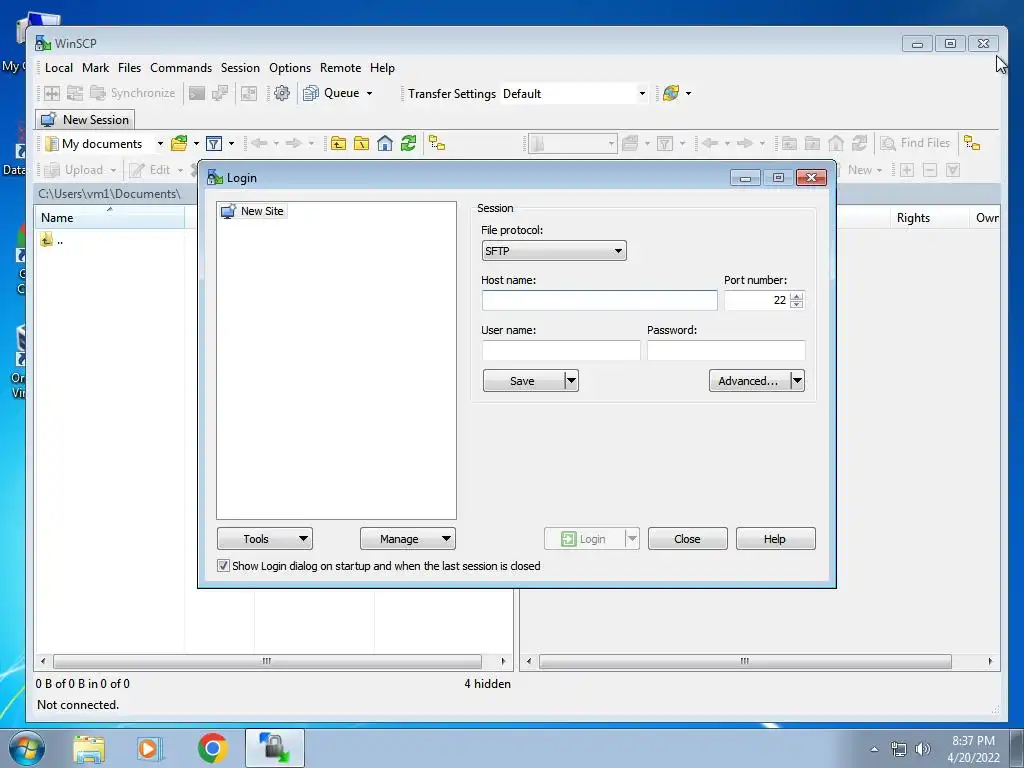Click the remote home directory icon

[x=836, y=144]
